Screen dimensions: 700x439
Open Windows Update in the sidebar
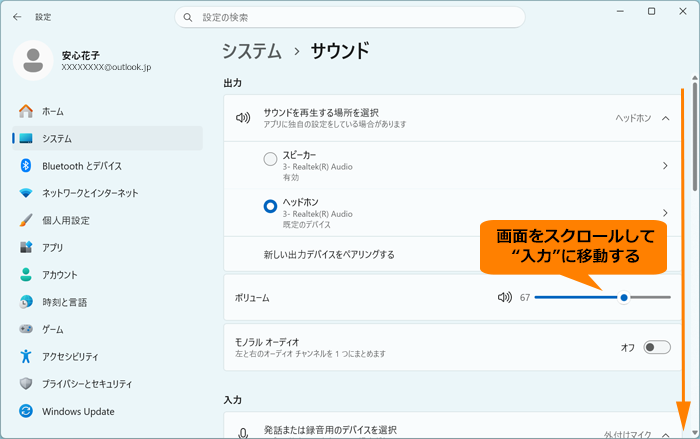pos(108,411)
